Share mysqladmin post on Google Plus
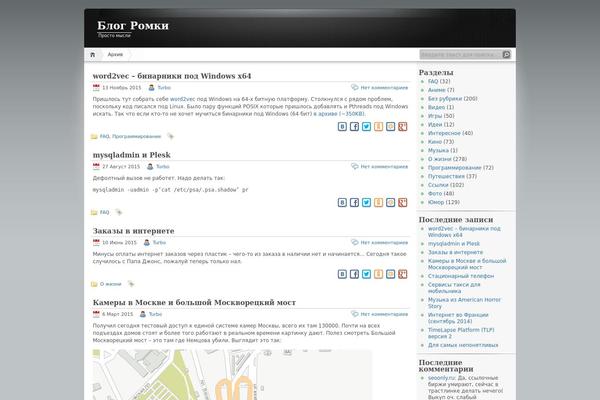The image size is (600, 400). (x=403, y=202)
